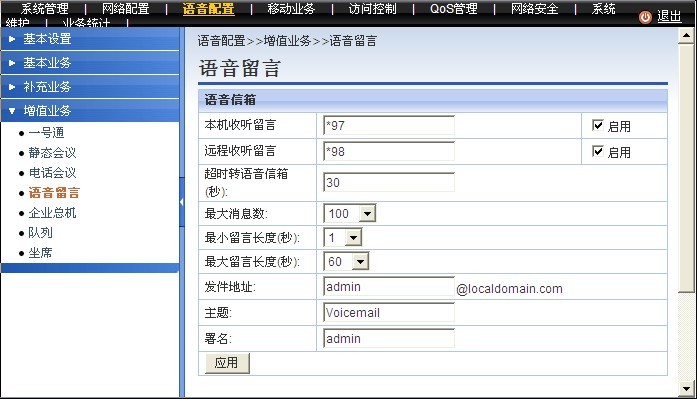Open 静态会议 in the sidebar
The height and width of the screenshot is (399, 697).
[x=52, y=153]
